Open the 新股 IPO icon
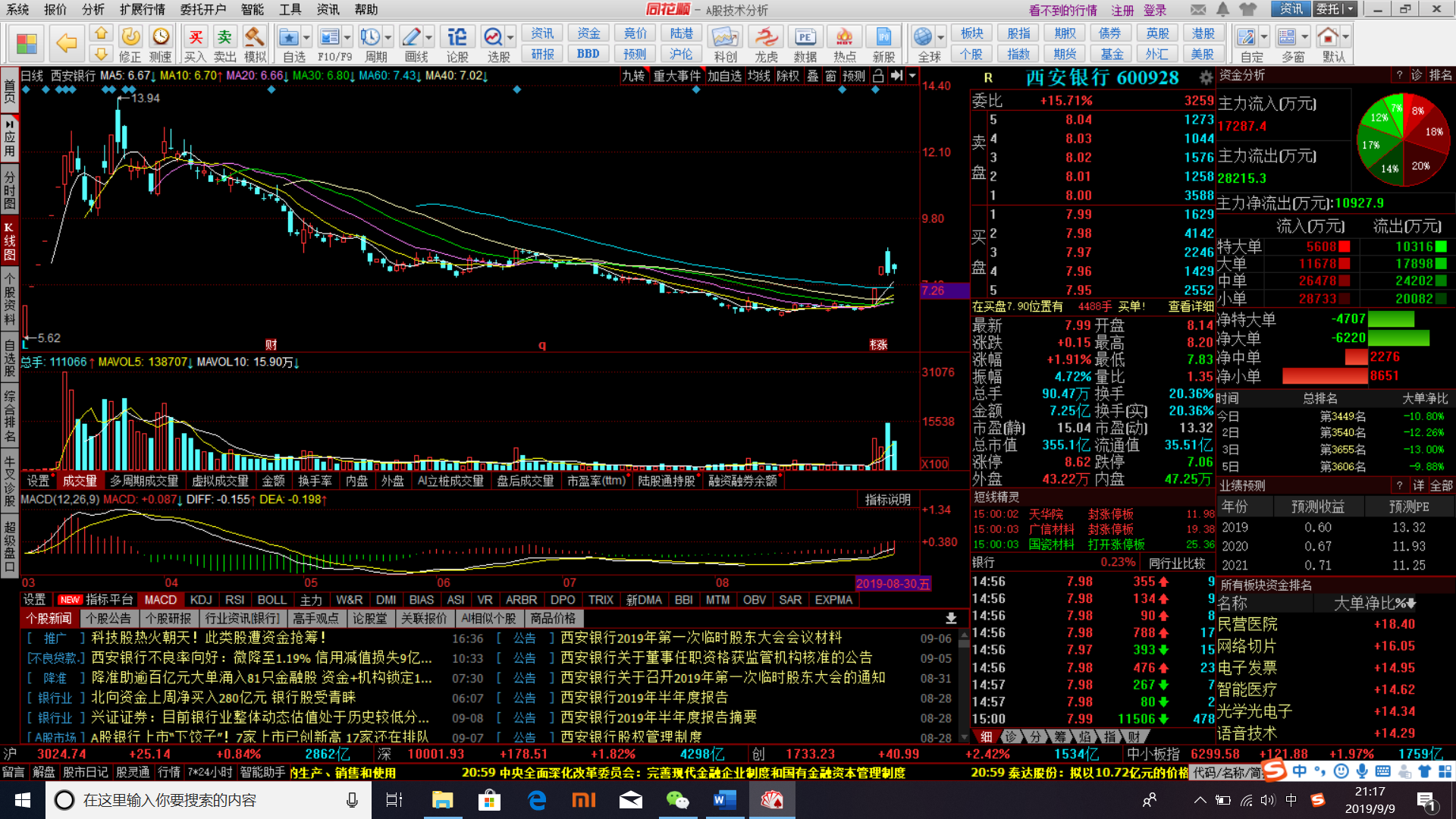The height and width of the screenshot is (819, 1456). point(884,44)
